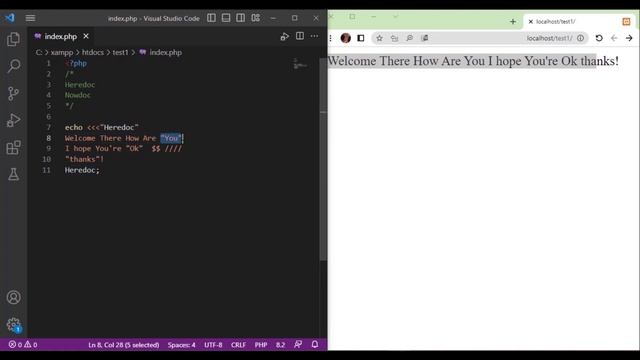The image size is (640, 360).
Task: Open the notifications bell in status bar
Action: coord(315,344)
